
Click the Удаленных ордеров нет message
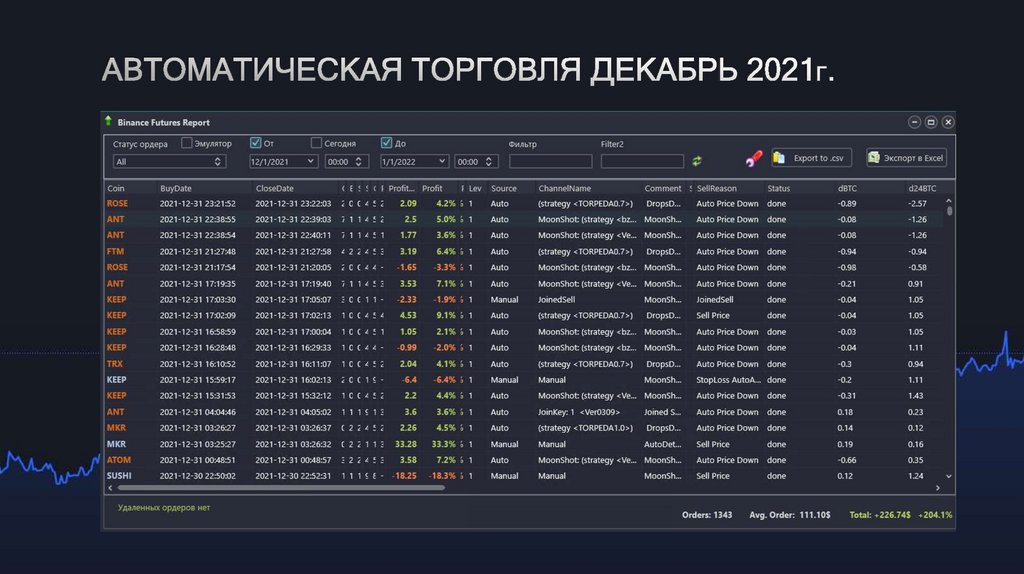tap(164, 507)
